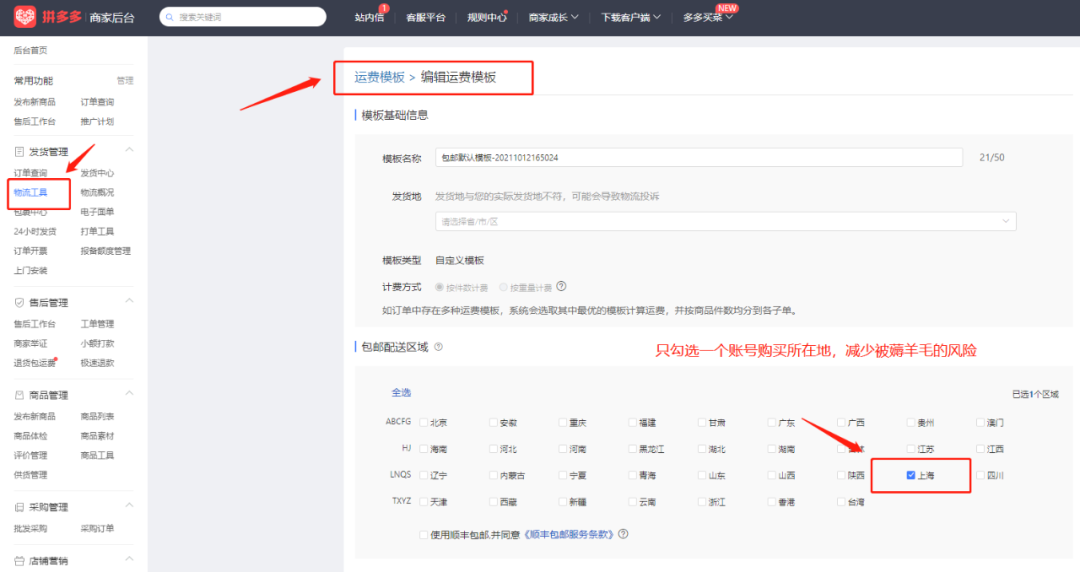This screenshot has height=572, width=1080.
Task: Check the 浙江 region checkbox
Action: point(702,501)
